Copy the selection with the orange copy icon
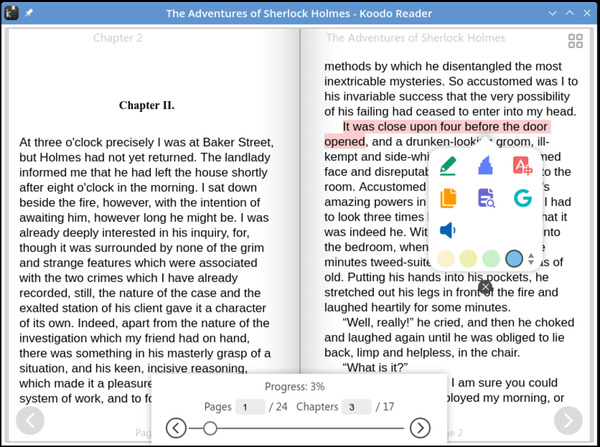Viewport: 600px width, 447px height. pos(448,198)
